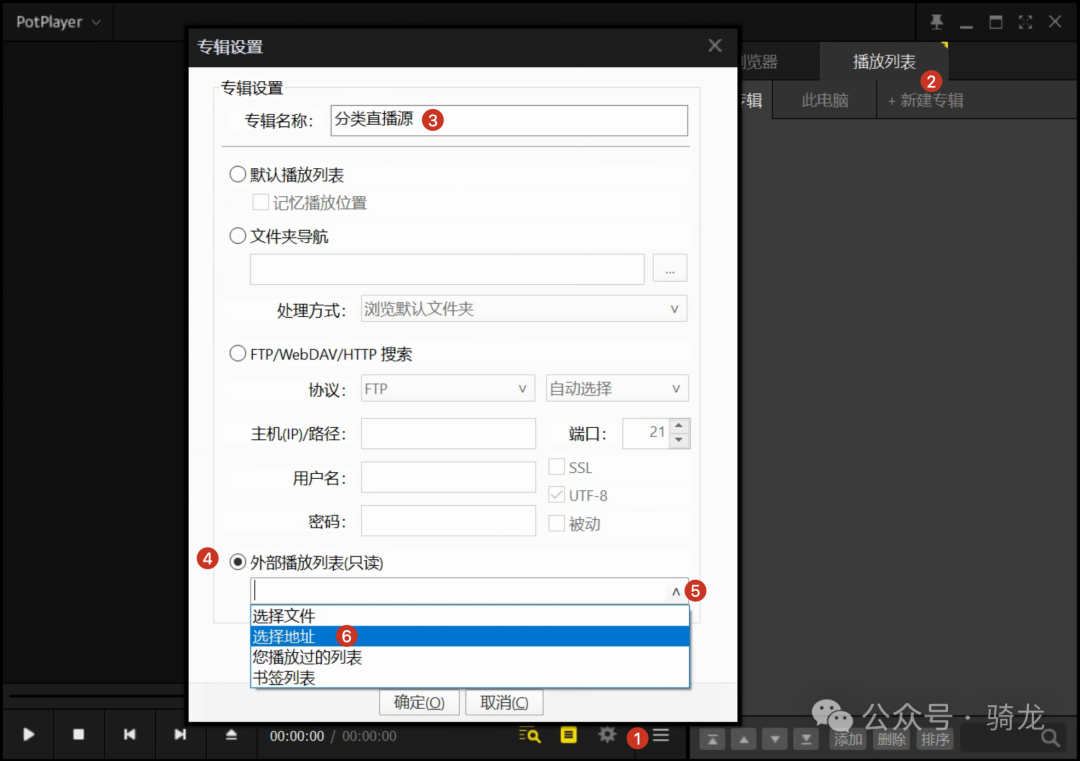Image resolution: width=1080 pixels, height=761 pixels.
Task: Open PotPlayer preferences via gear icon
Action: (x=607, y=735)
